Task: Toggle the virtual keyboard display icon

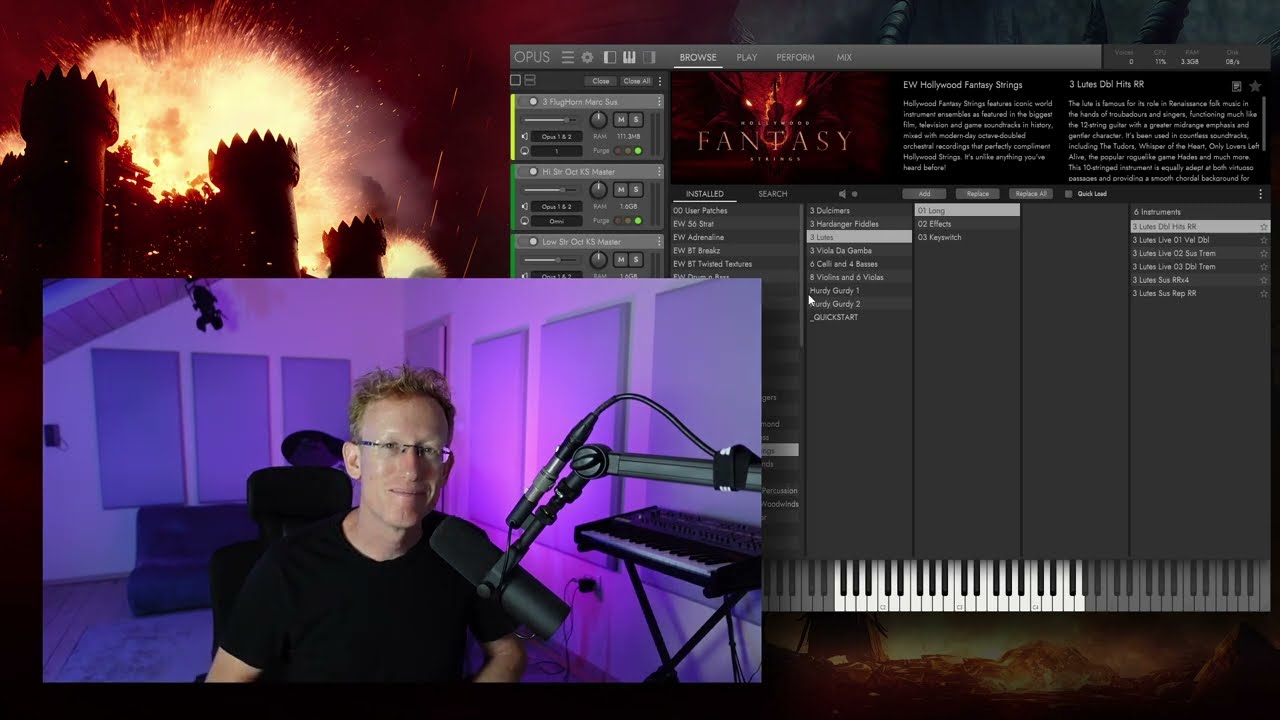Action: (630, 58)
